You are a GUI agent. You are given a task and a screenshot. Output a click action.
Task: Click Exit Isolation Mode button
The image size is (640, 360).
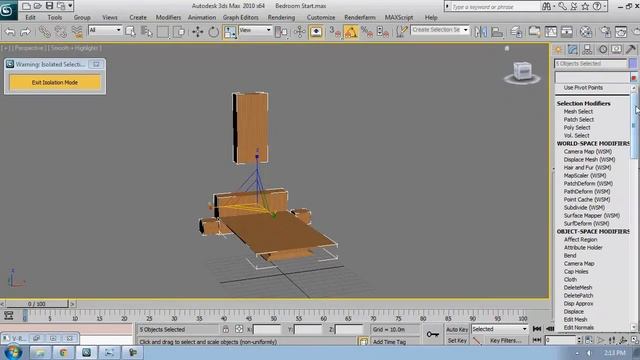55,82
